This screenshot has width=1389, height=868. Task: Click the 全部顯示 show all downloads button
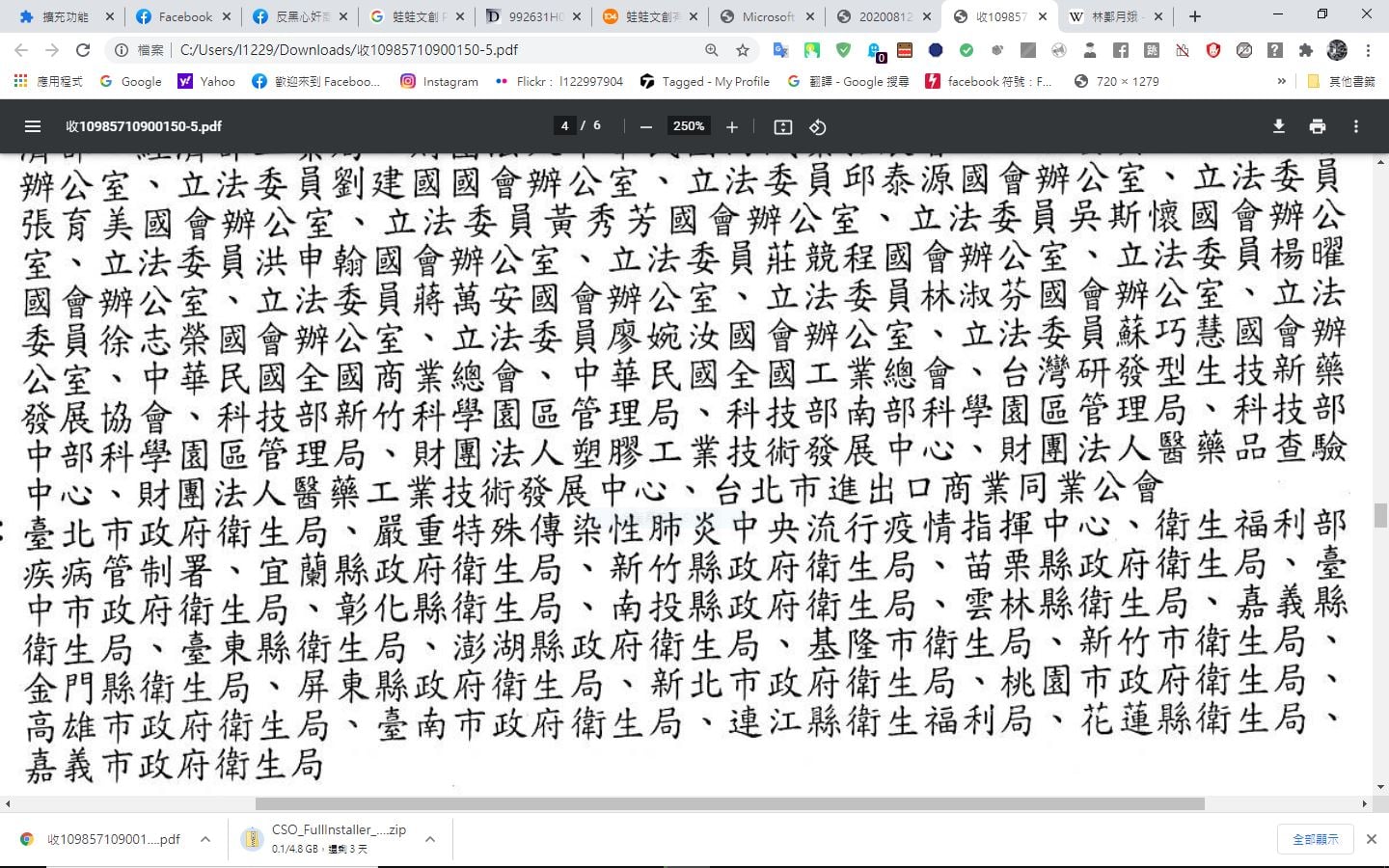1316,839
